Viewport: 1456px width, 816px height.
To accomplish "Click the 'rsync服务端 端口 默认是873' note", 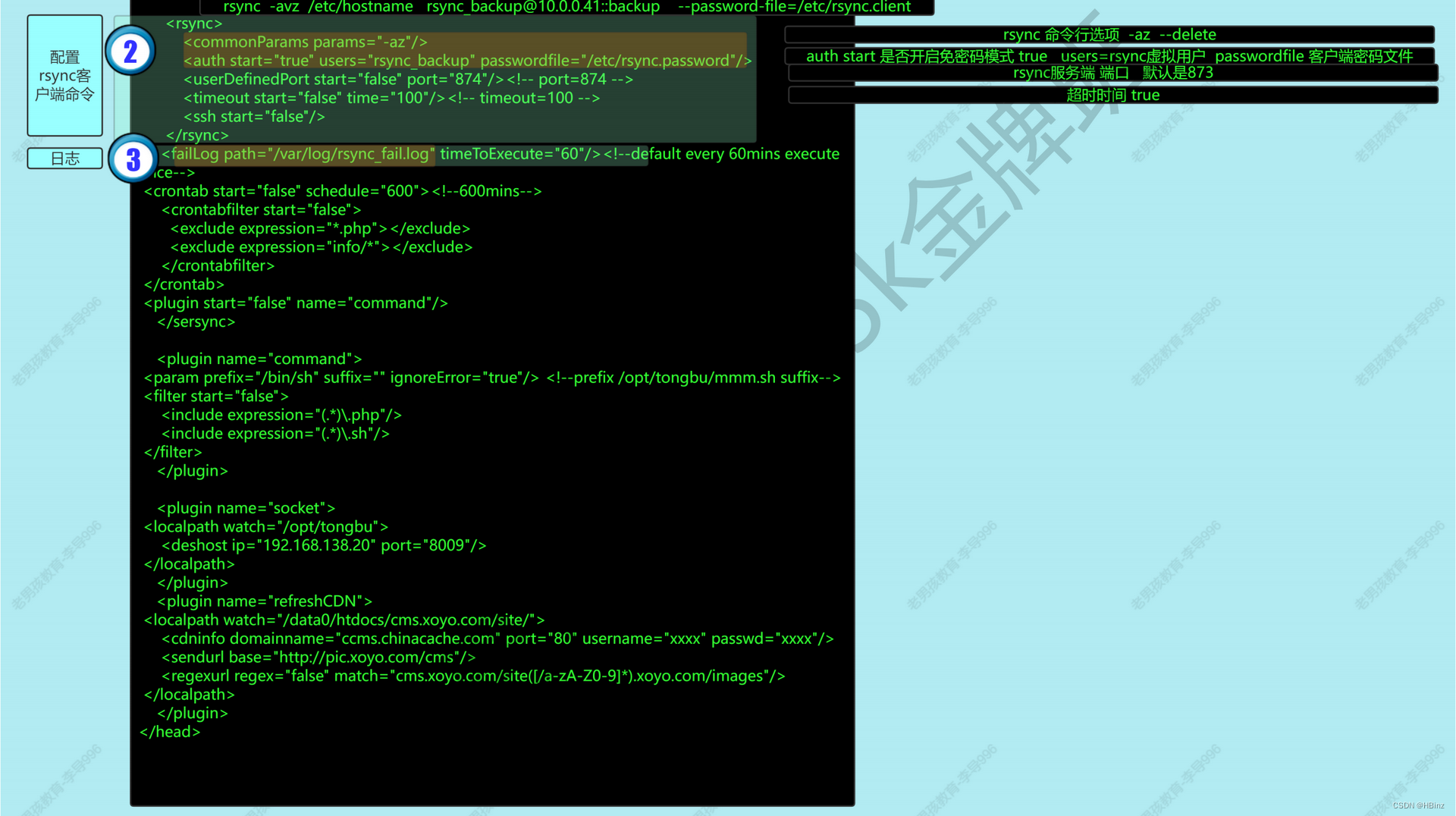I will point(1113,73).
